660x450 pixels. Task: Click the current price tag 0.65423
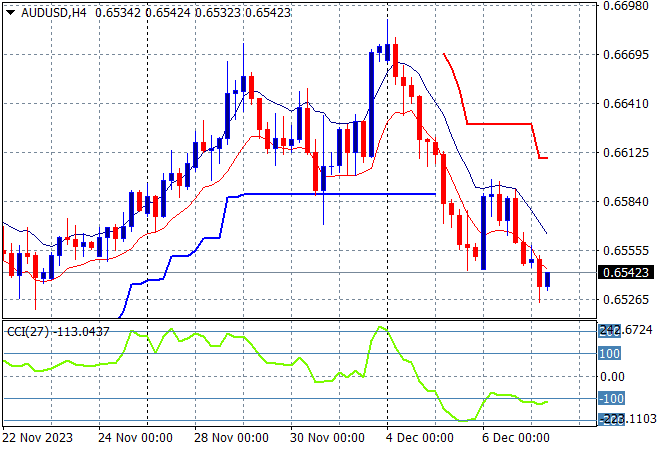626,272
